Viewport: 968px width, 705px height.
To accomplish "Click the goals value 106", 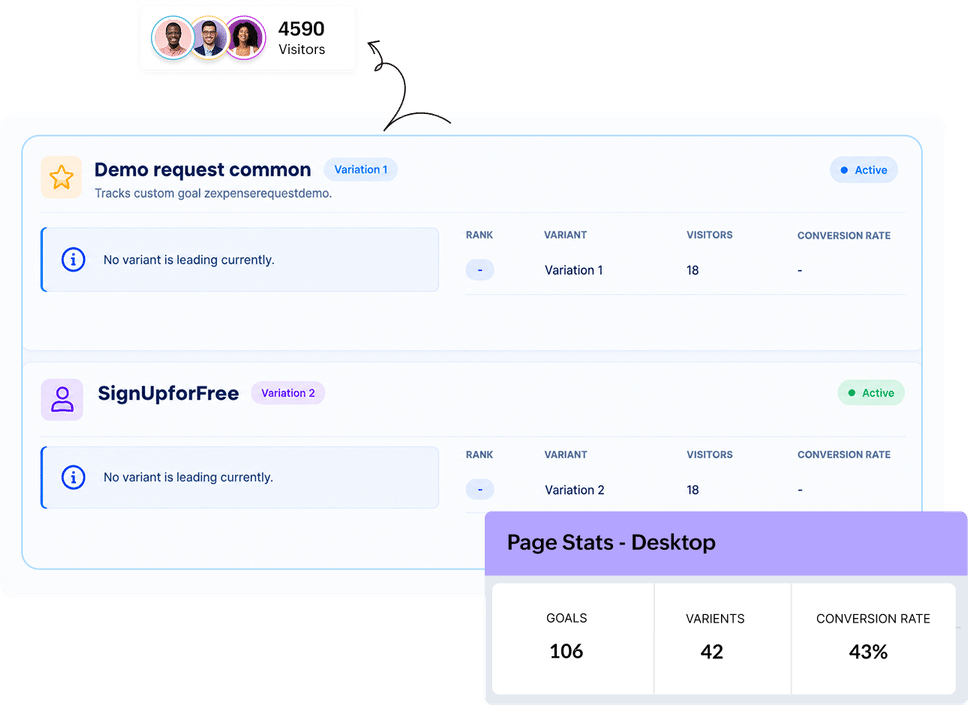I will tap(566, 651).
